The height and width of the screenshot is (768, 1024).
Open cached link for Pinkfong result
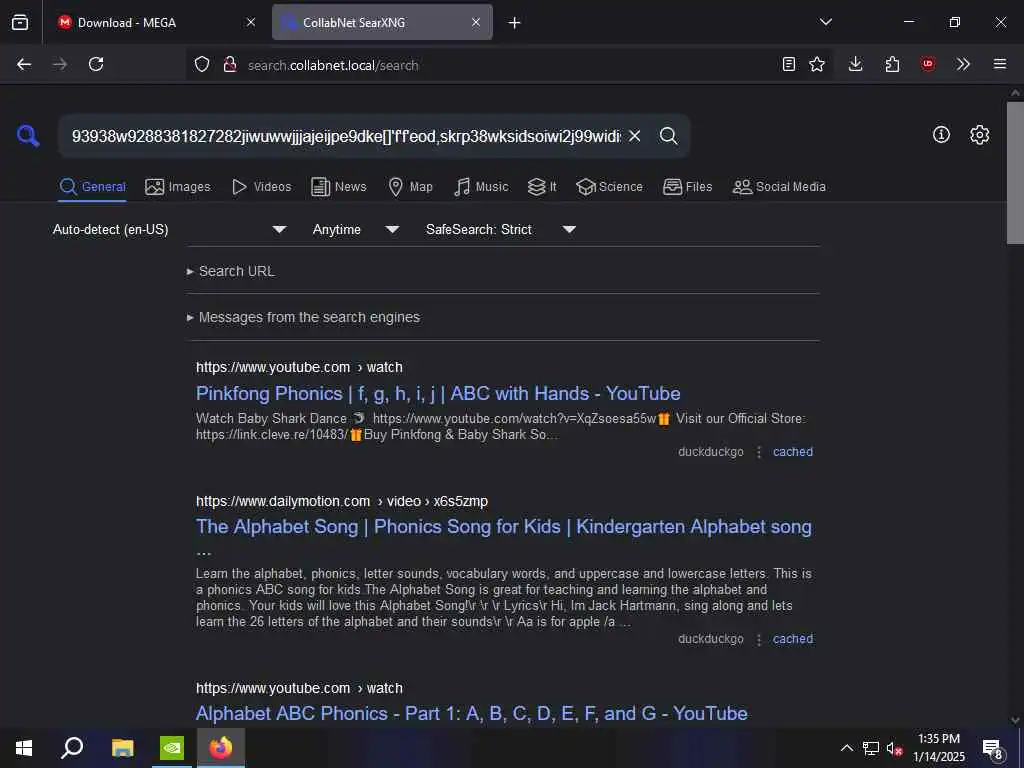tap(793, 452)
